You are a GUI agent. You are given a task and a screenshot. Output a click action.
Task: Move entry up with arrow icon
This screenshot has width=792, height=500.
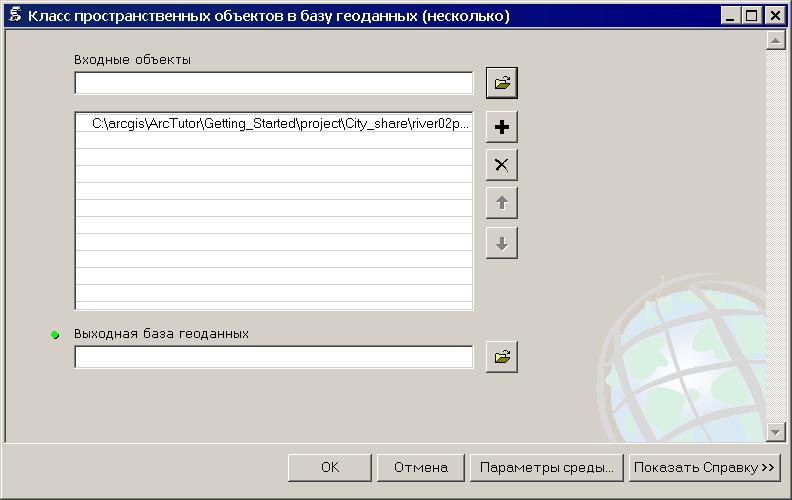click(x=502, y=203)
